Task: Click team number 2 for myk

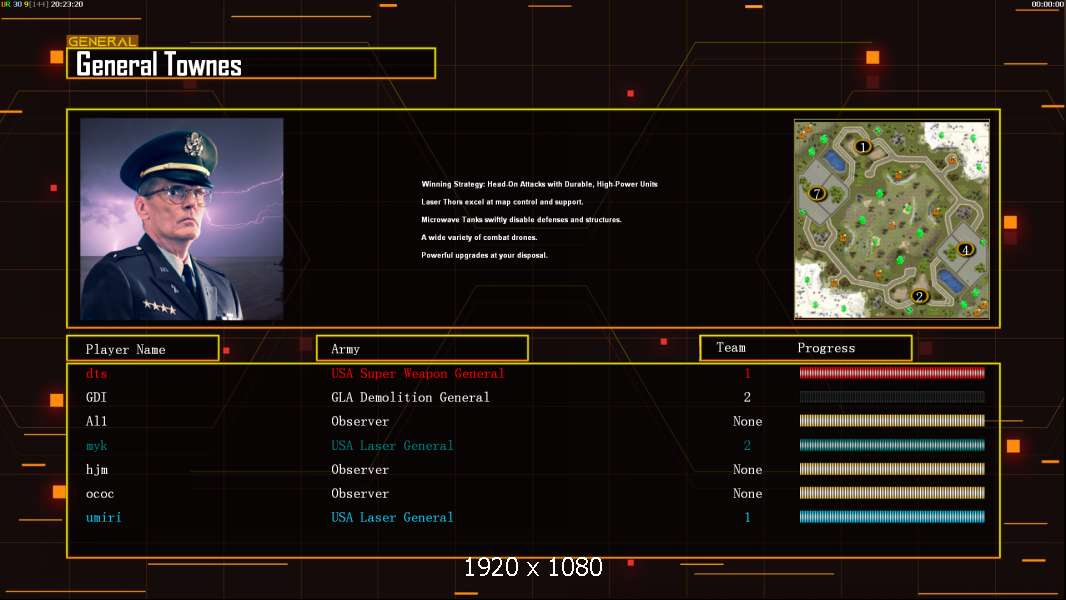Action: coord(747,446)
